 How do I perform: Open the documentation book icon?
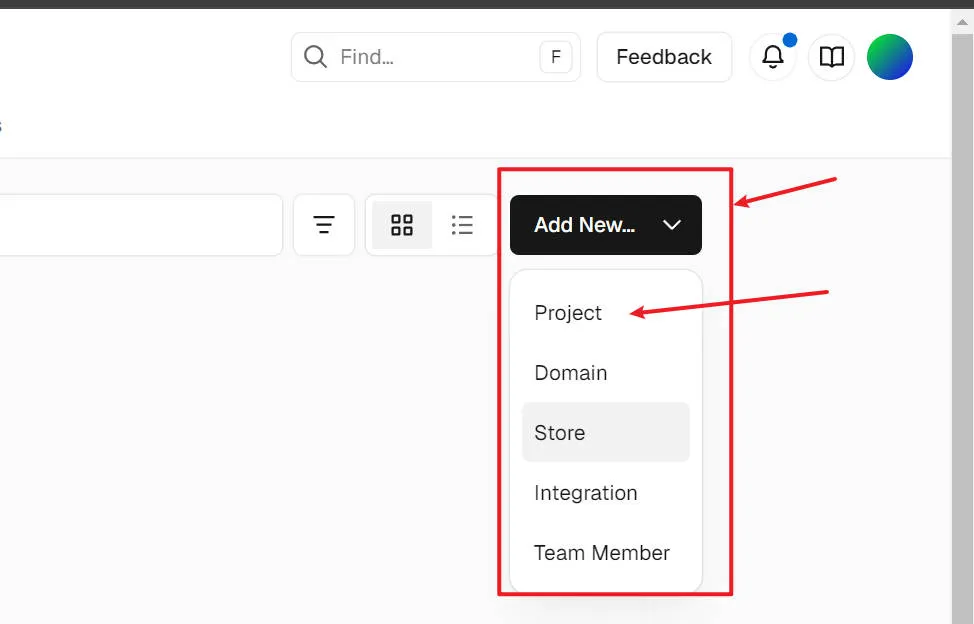pos(831,57)
